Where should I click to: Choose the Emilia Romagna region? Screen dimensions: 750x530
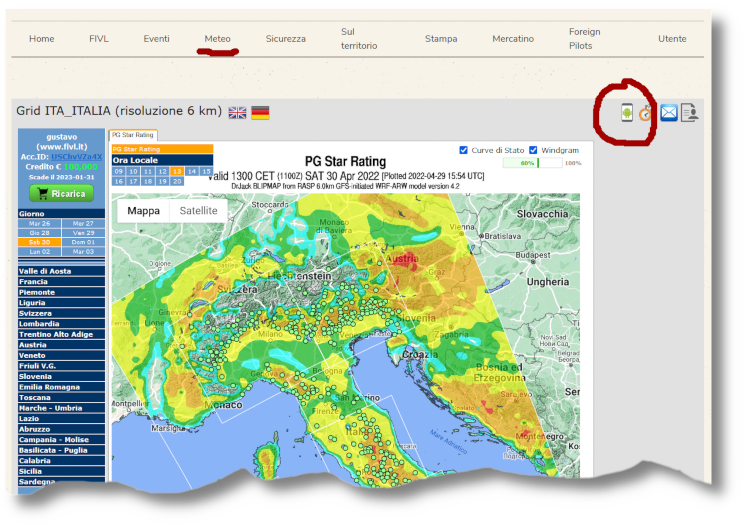pyautogui.click(x=61, y=387)
